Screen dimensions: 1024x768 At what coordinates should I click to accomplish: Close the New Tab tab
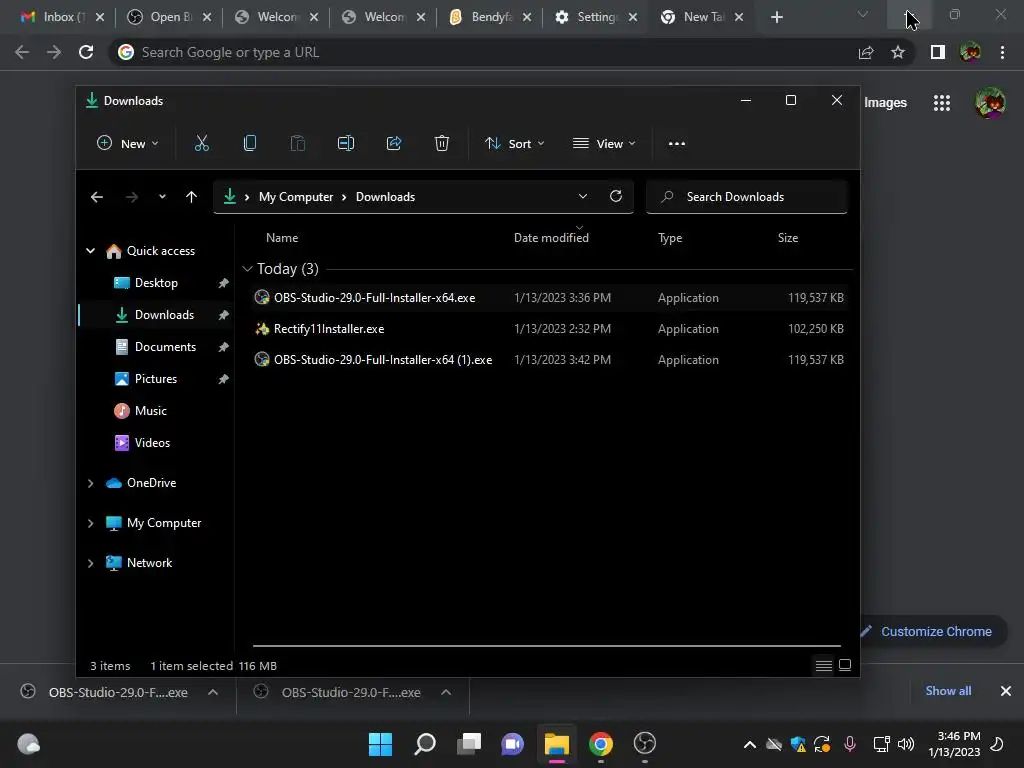coord(739,17)
